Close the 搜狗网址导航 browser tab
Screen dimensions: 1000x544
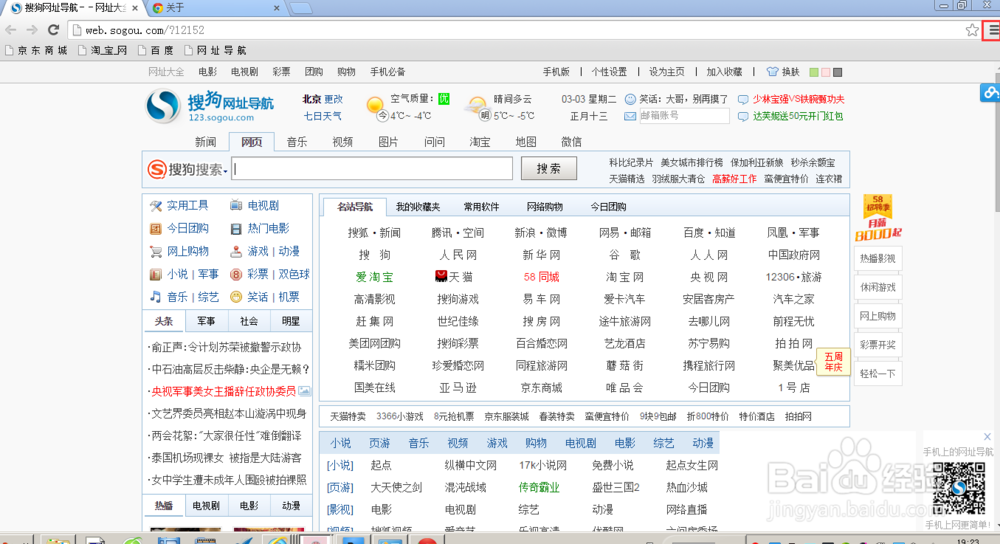[135, 8]
